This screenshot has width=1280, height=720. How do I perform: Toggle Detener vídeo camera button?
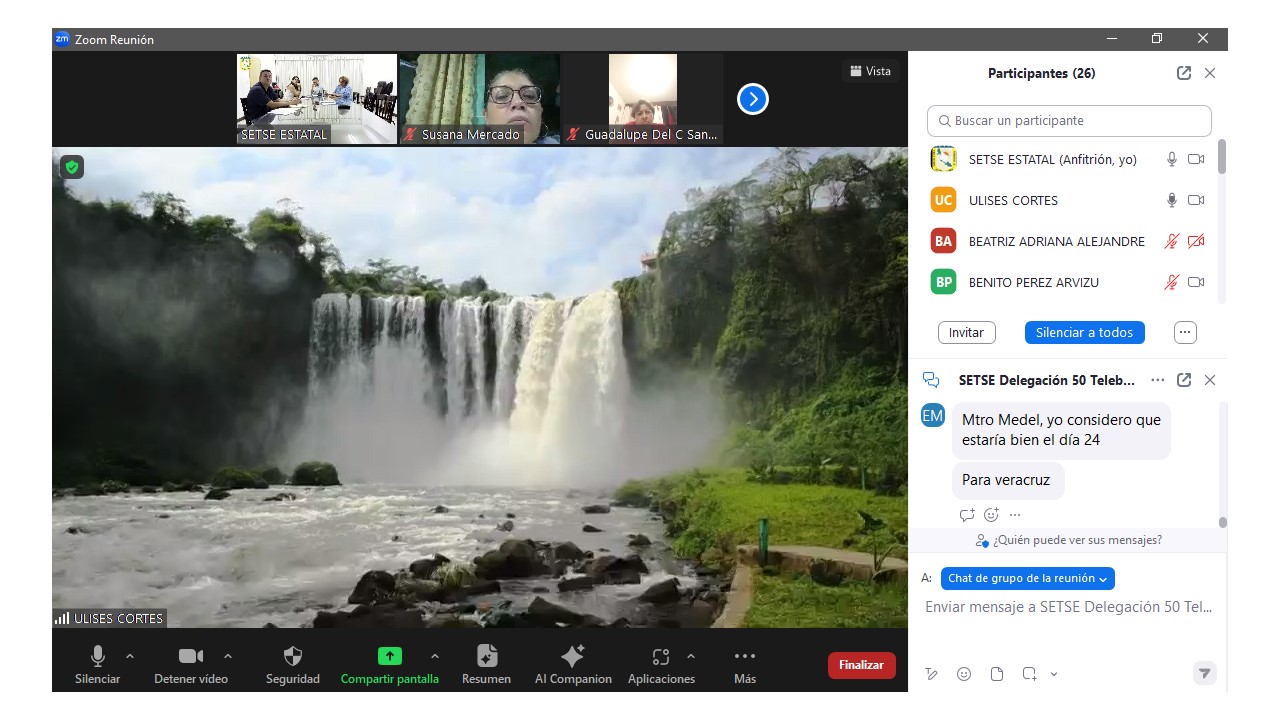[190, 657]
